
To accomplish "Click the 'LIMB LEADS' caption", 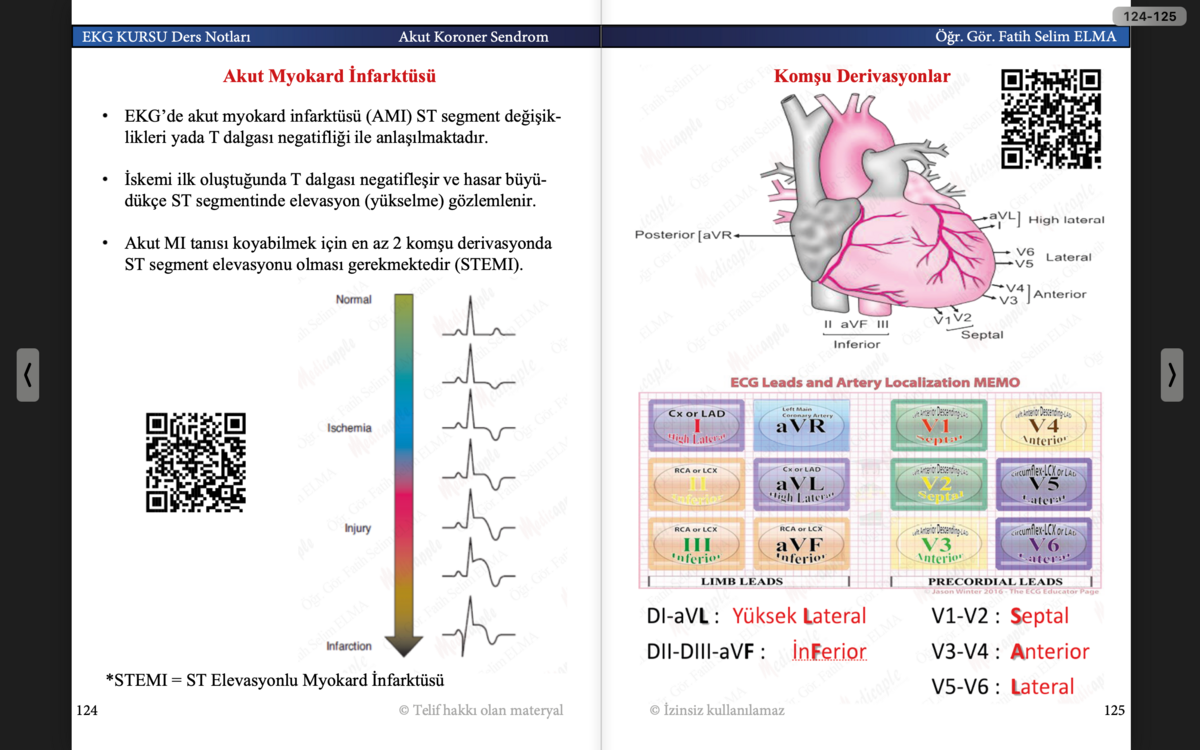I will click(741, 581).
